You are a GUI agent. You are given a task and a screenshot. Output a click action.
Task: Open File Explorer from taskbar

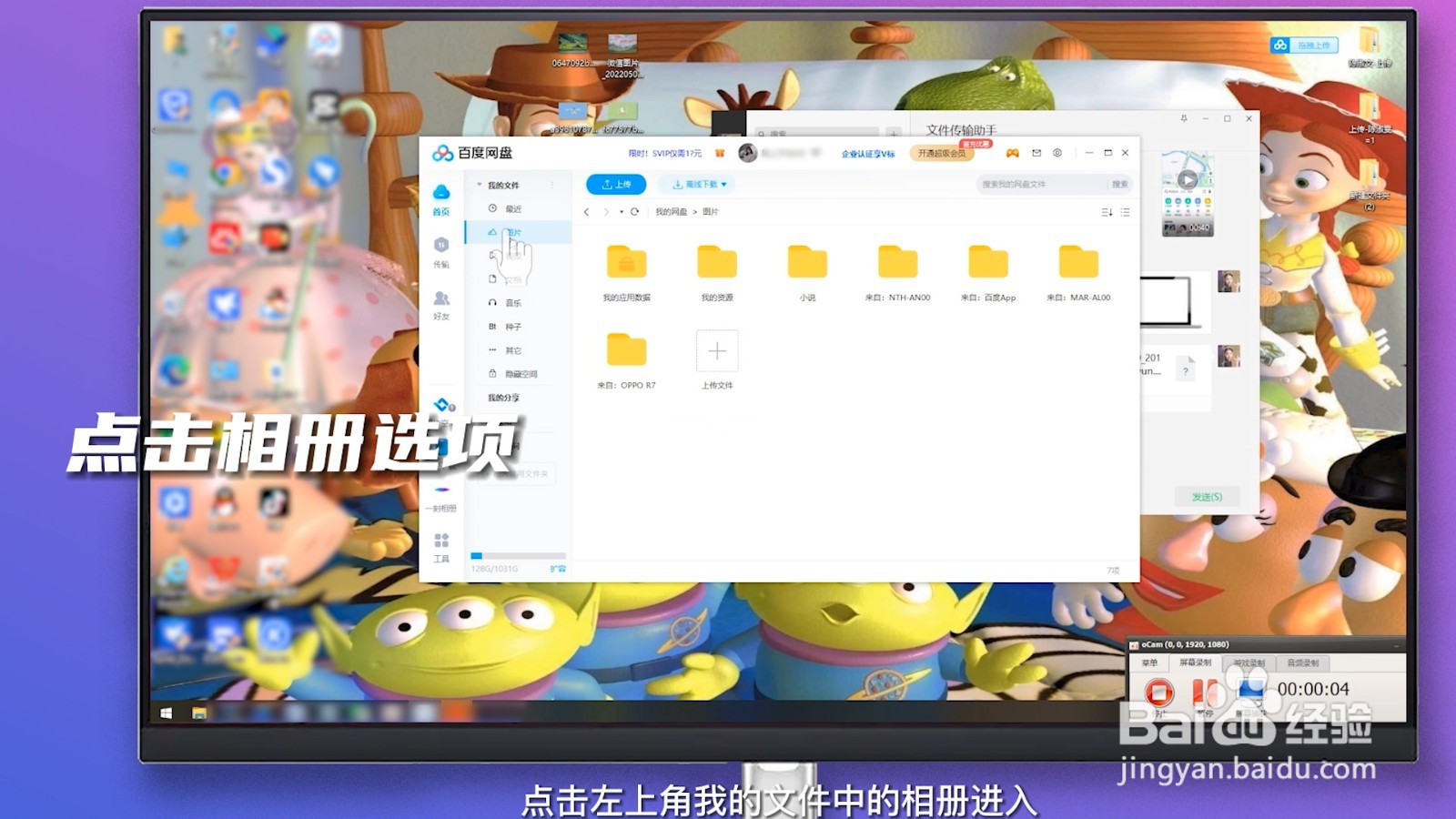pos(199,713)
